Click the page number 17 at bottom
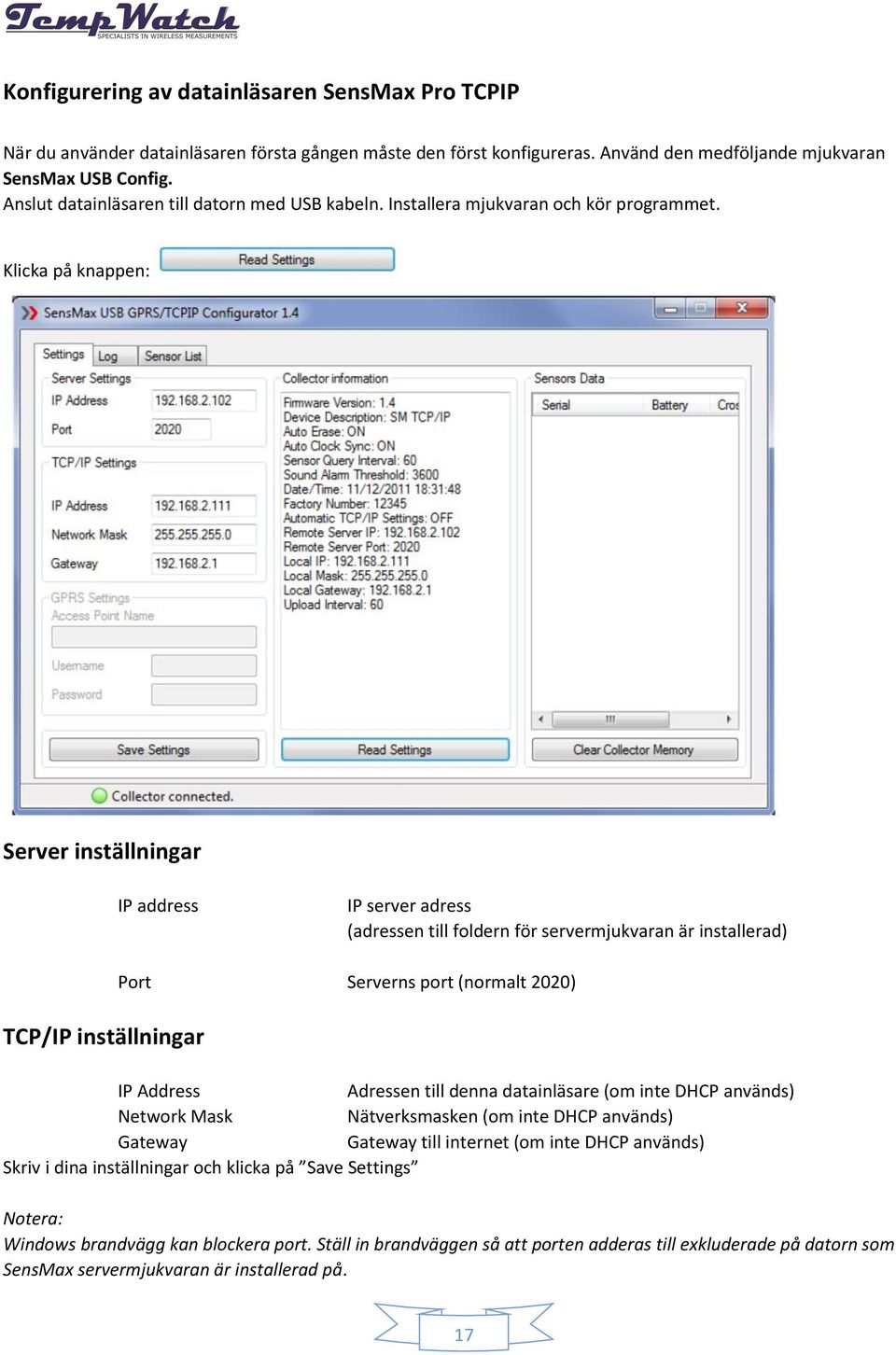Screen dimensions: 896x1355 (x=464, y=1334)
